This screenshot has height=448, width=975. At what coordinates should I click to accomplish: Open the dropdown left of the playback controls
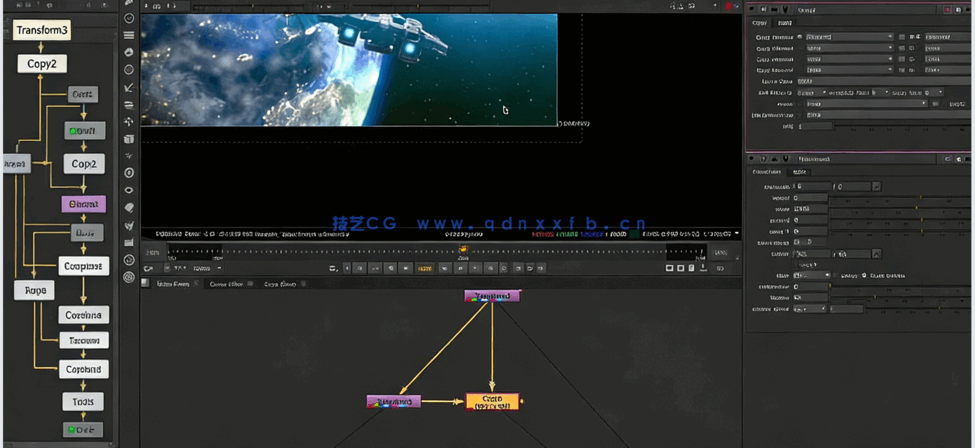pos(205,268)
